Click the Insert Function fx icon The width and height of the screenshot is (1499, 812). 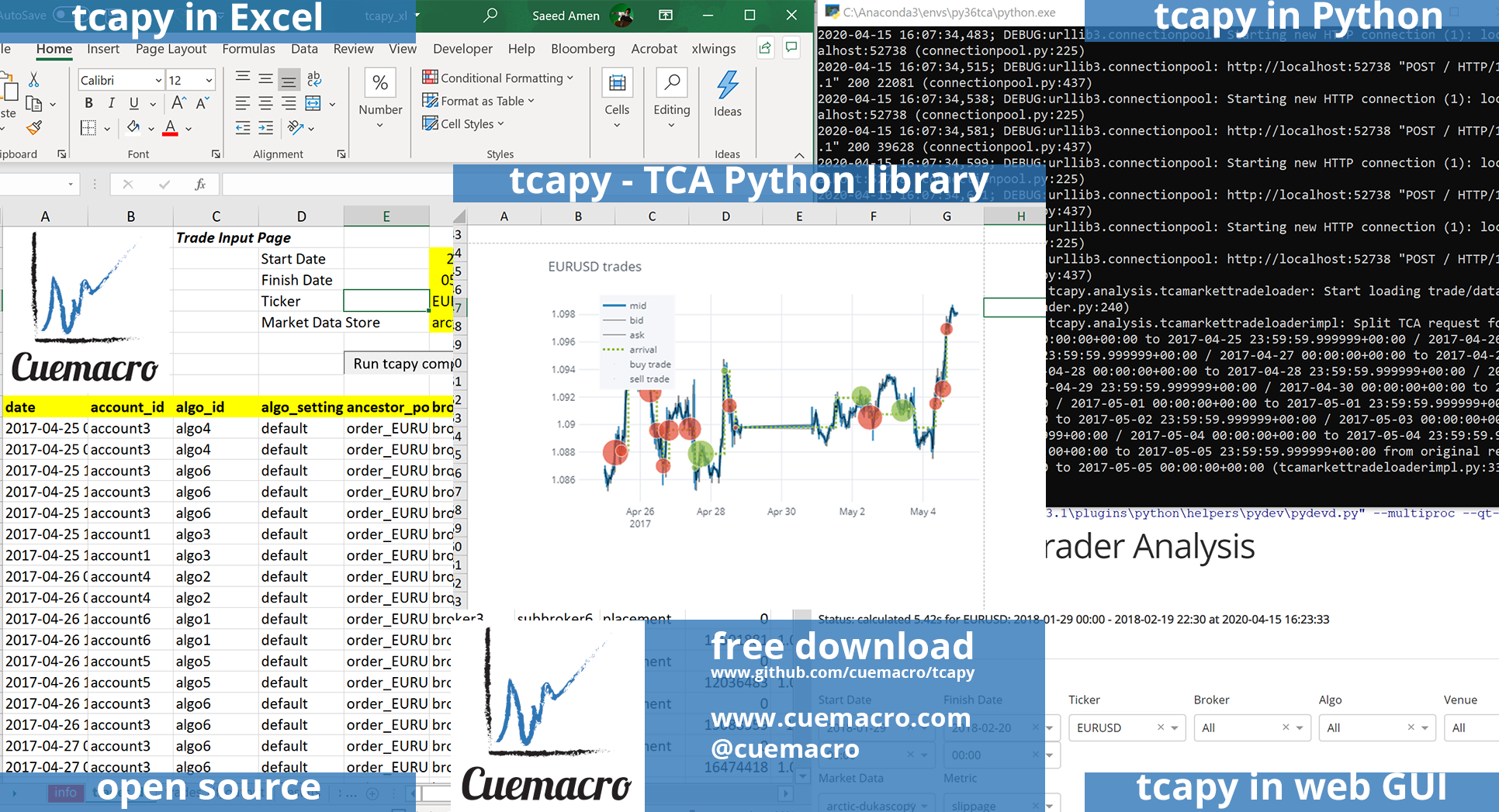pyautogui.click(x=200, y=184)
